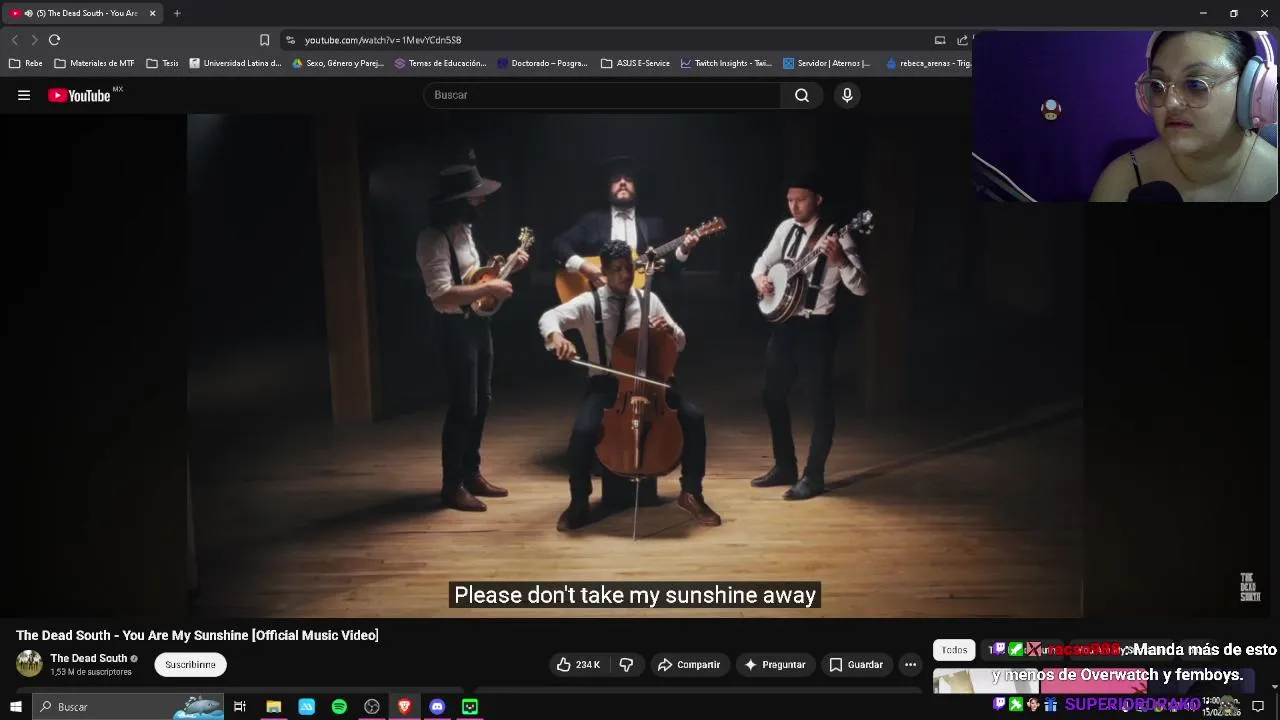Focus the YouTube Buscar search field

click(603, 95)
